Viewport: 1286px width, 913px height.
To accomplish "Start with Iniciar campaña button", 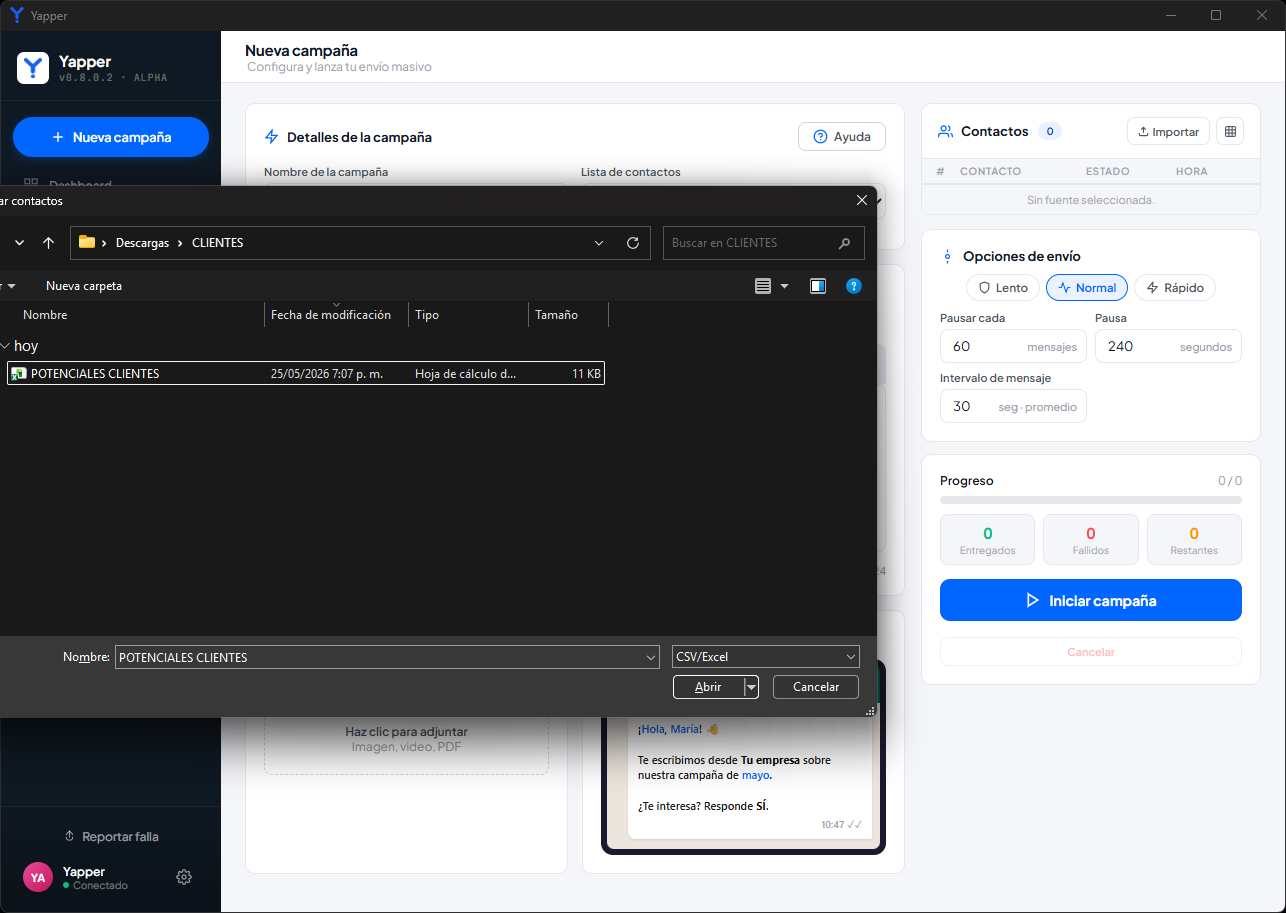I will pyautogui.click(x=1091, y=601).
